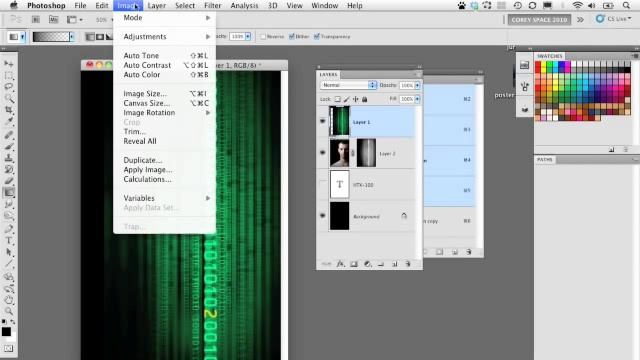Pick the red swatch in Swatches
The height and width of the screenshot is (360, 640).
click(x=538, y=64)
